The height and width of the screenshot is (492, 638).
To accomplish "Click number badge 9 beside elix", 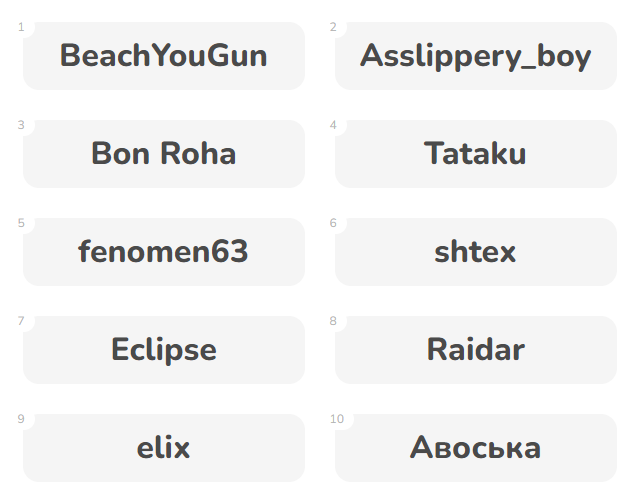I will [21, 419].
